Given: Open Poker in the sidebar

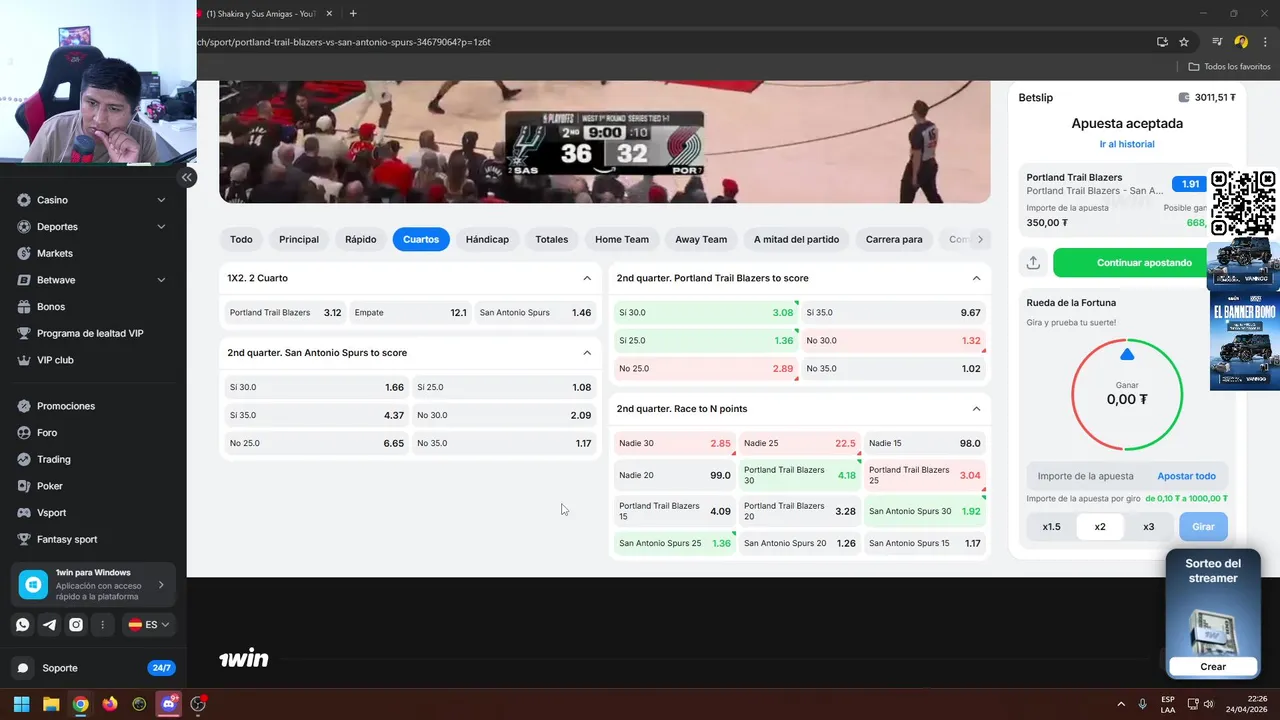Looking at the screenshot, I should [x=49, y=486].
